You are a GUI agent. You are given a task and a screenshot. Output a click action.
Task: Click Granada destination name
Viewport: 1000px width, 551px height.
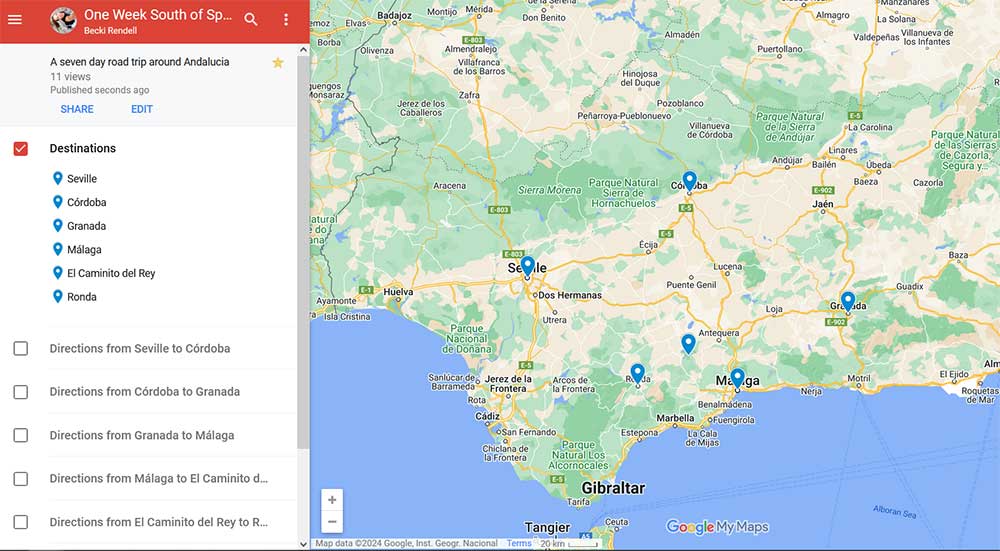click(x=87, y=226)
